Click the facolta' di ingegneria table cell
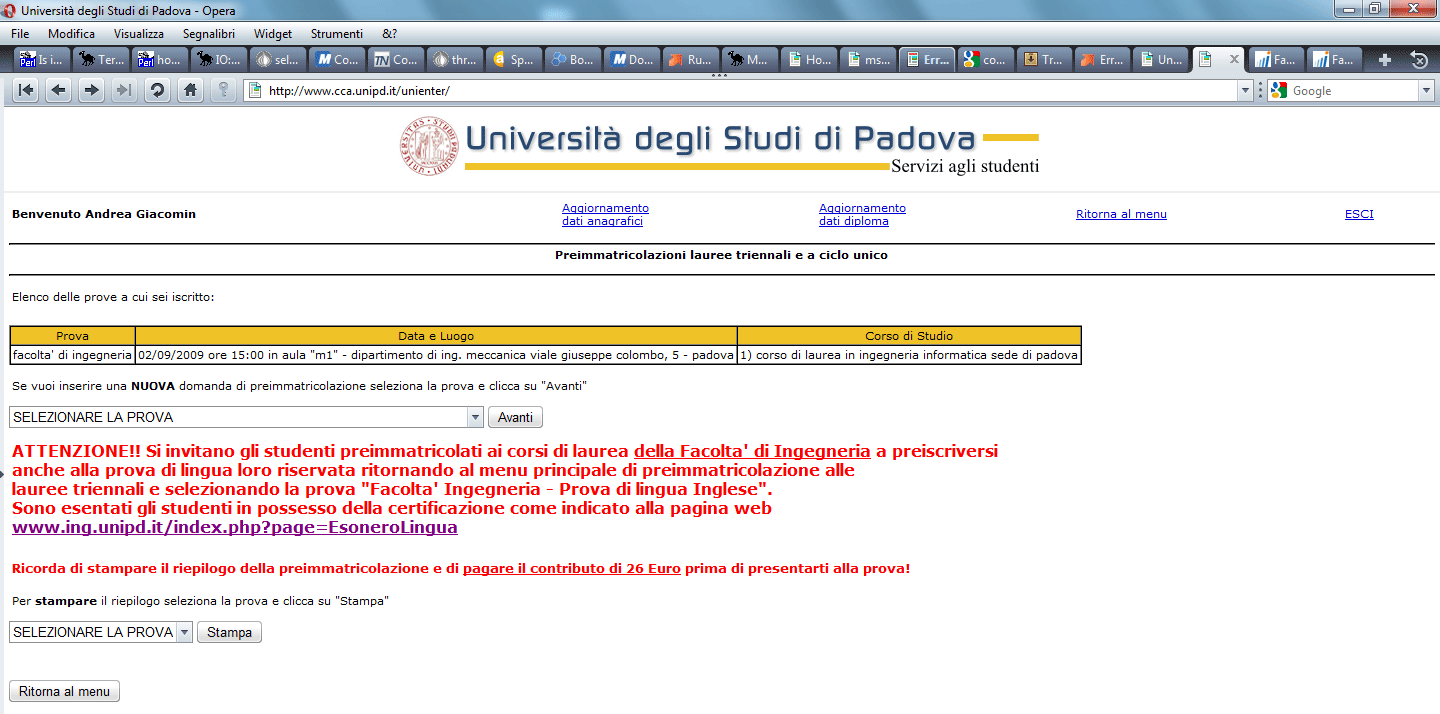Image resolution: width=1440 pixels, height=714 pixels. 72,355
